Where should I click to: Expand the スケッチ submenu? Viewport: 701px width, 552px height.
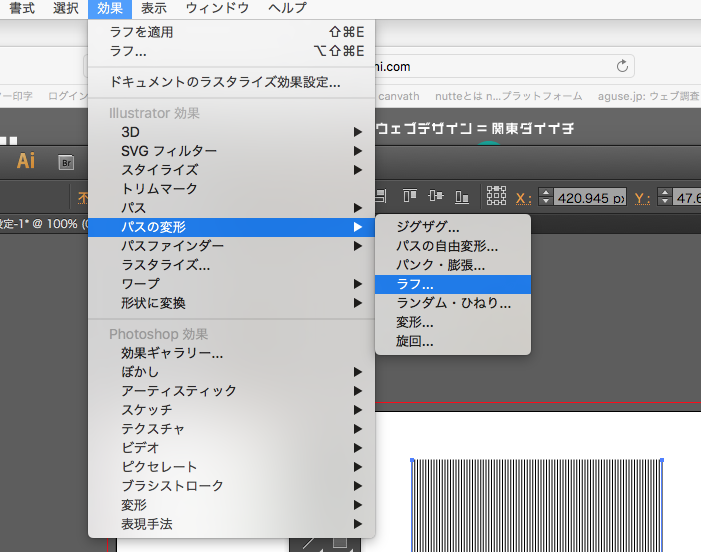(x=232, y=410)
